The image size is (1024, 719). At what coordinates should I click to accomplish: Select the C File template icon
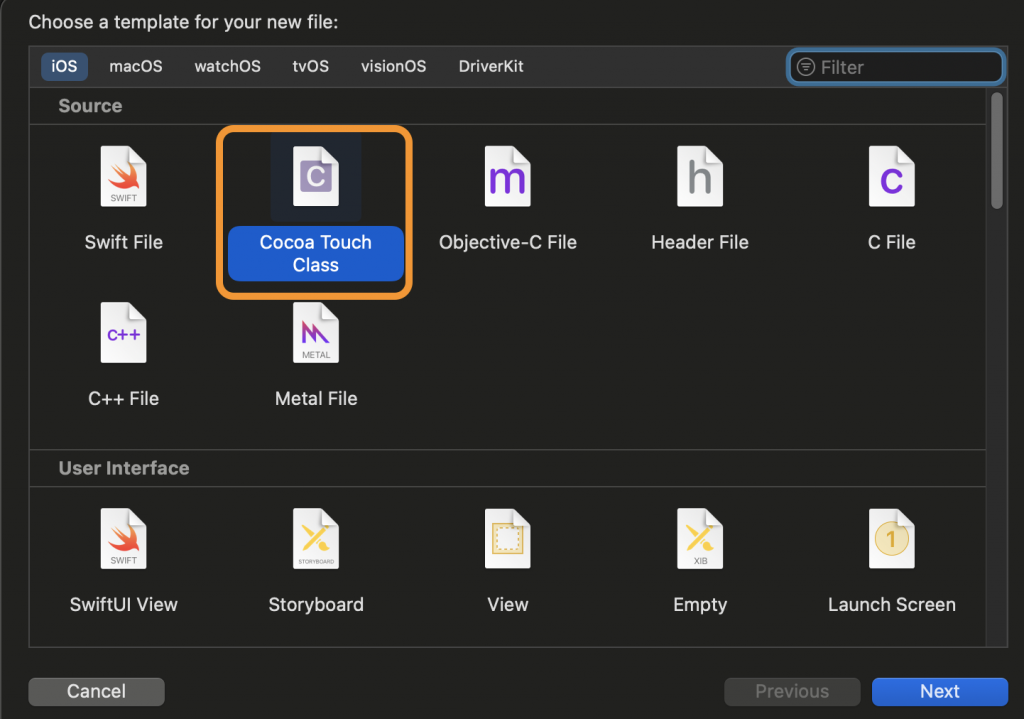coord(891,176)
